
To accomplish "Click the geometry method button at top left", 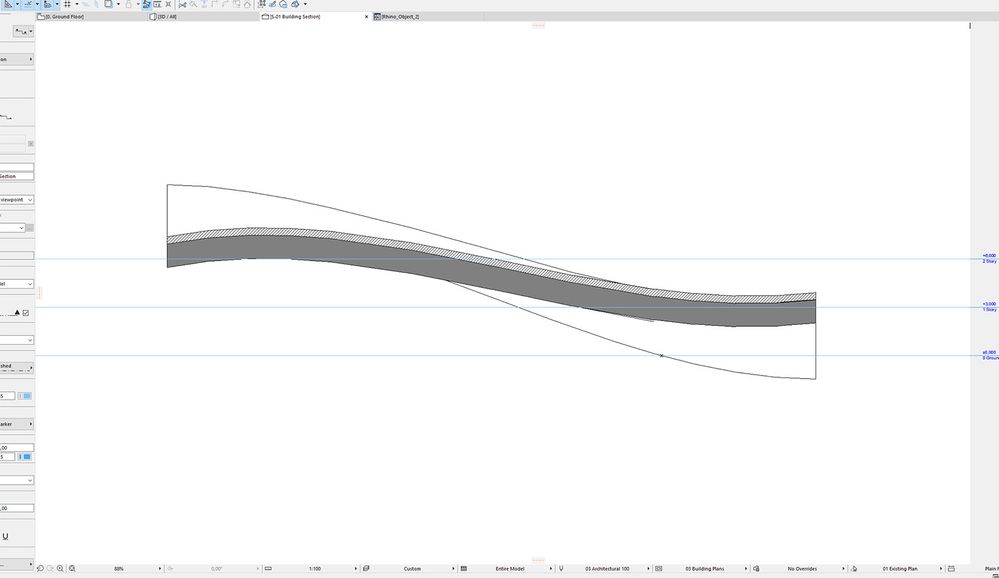I will [23, 31].
